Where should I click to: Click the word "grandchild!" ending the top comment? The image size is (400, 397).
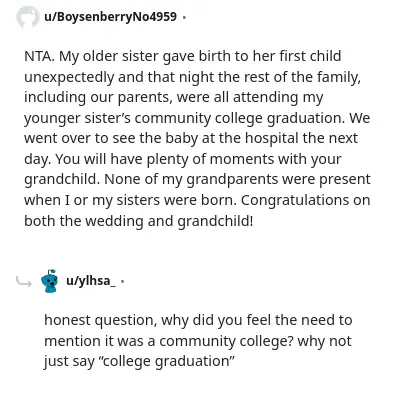coord(215,221)
